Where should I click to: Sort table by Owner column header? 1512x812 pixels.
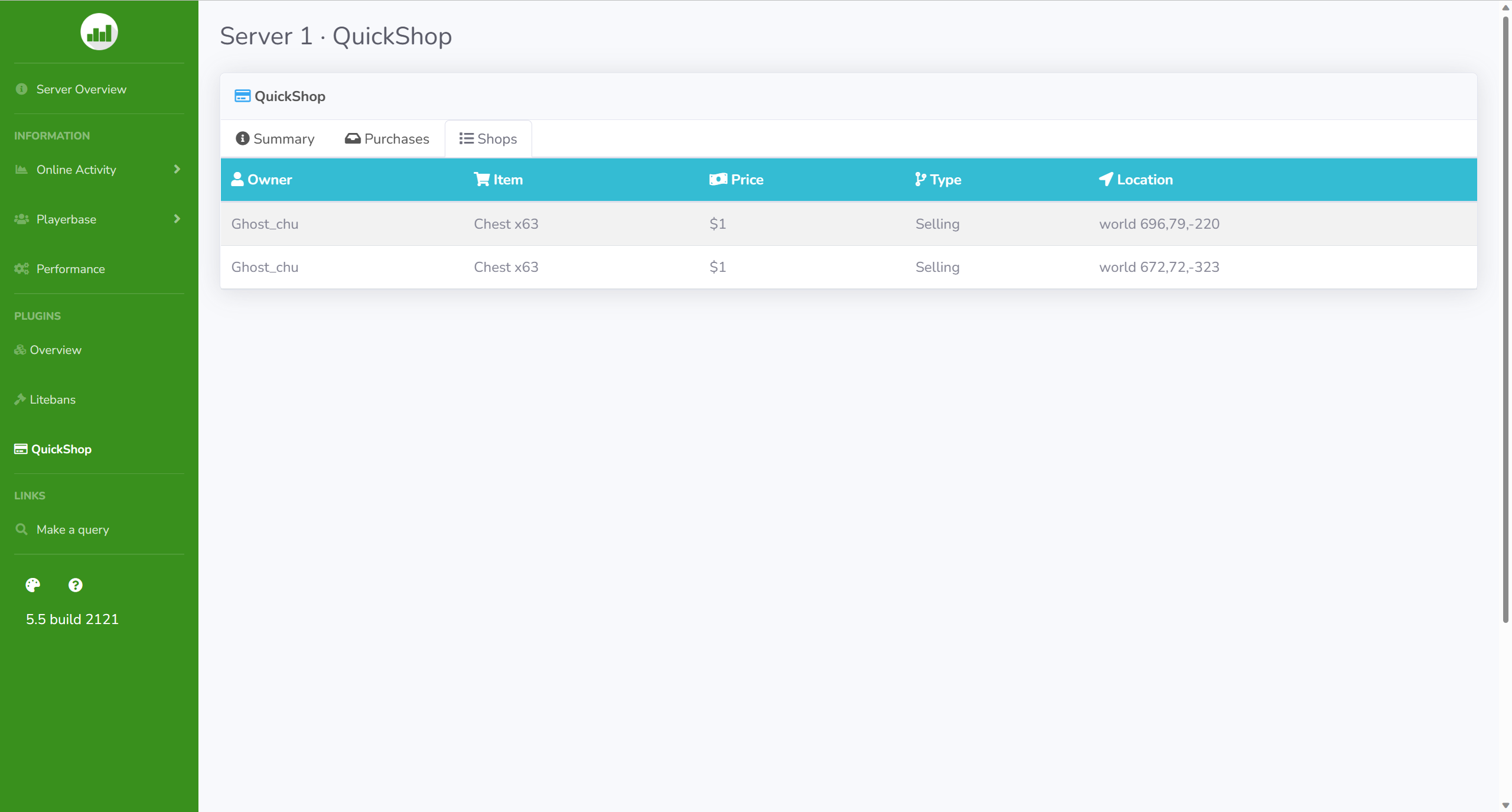270,180
